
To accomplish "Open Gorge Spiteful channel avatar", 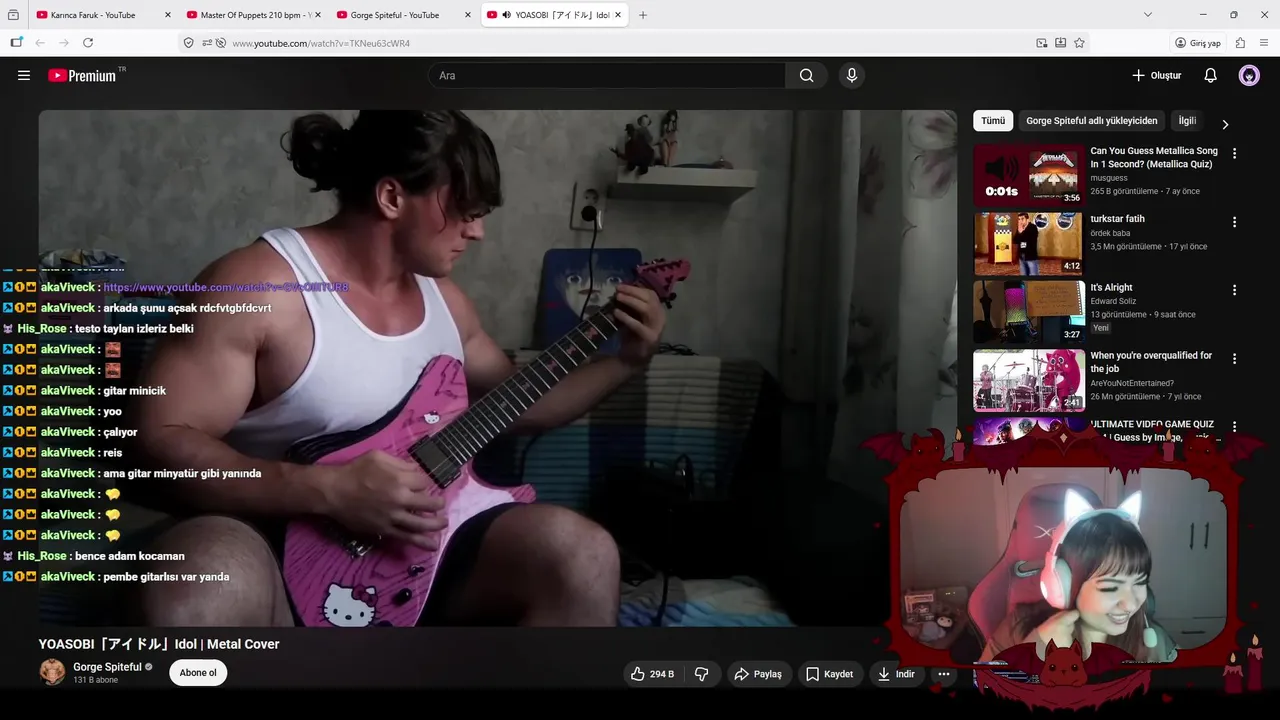I will [x=52, y=672].
